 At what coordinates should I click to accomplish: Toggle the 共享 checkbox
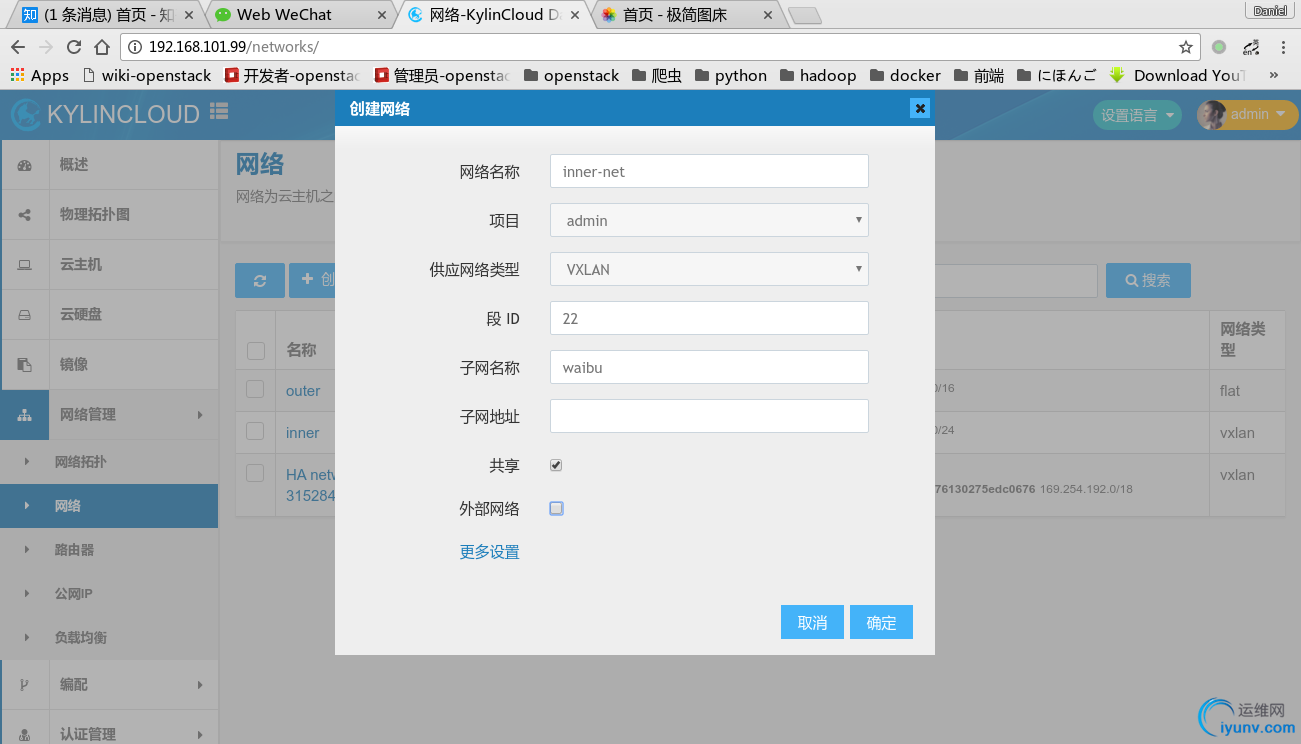coord(556,465)
